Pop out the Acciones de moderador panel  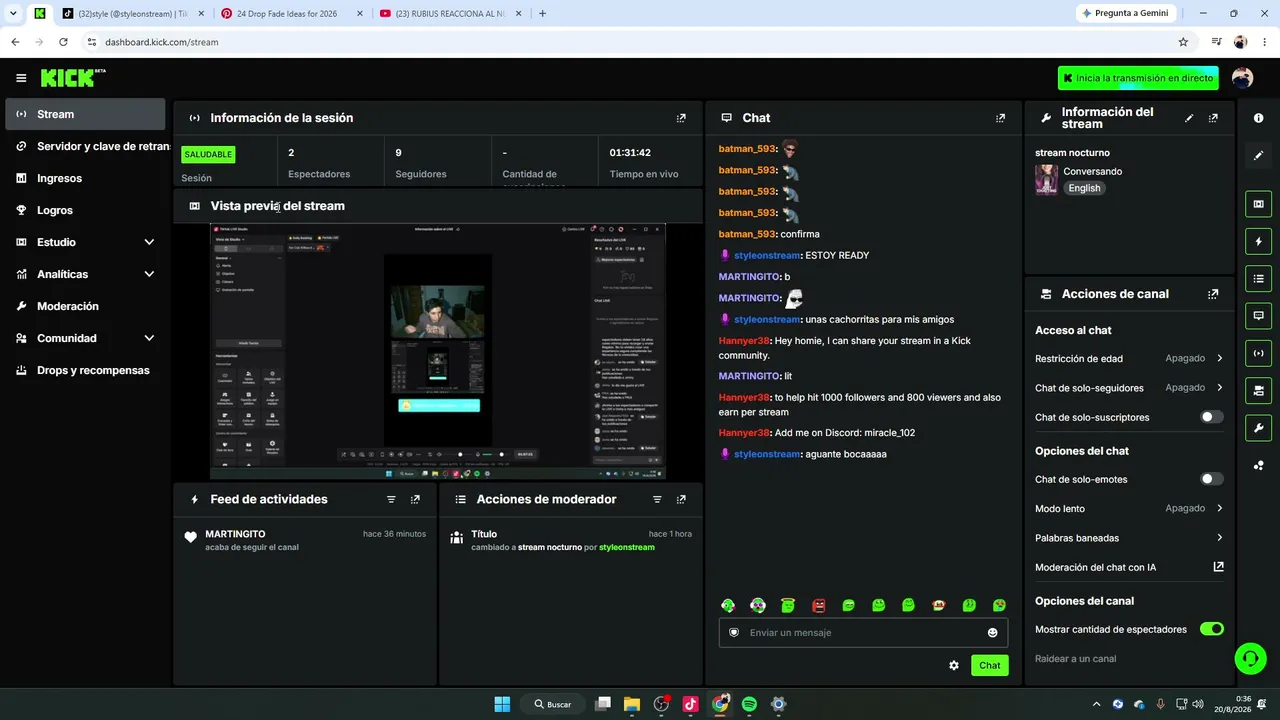click(681, 499)
